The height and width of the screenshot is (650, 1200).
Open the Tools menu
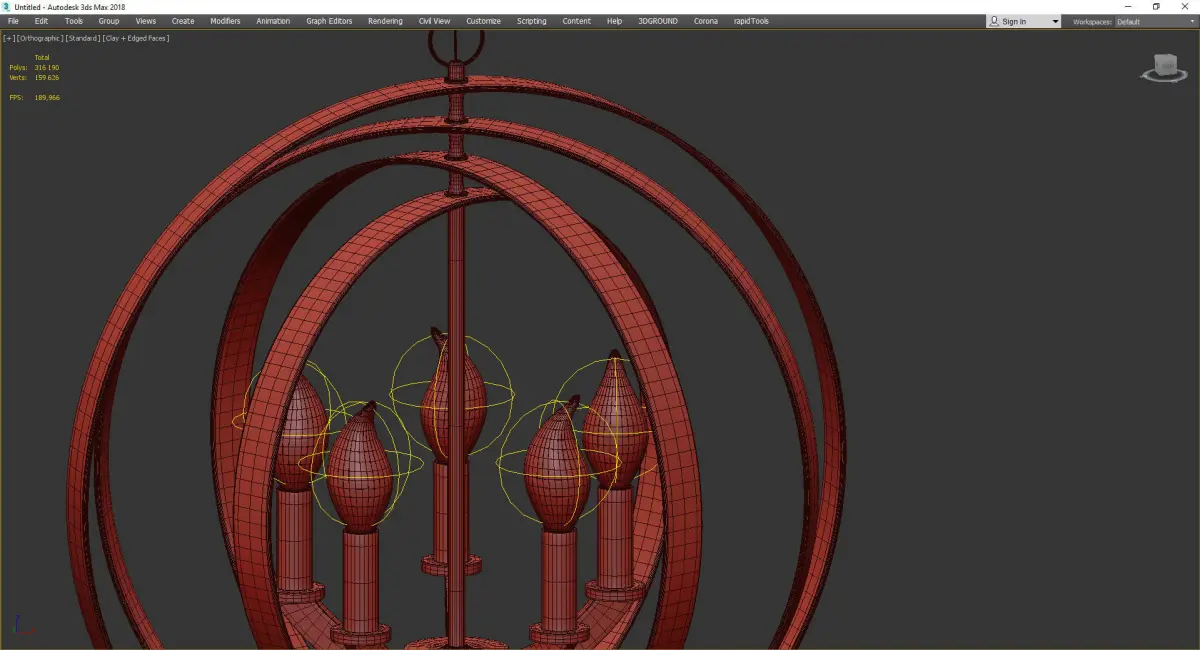74,21
